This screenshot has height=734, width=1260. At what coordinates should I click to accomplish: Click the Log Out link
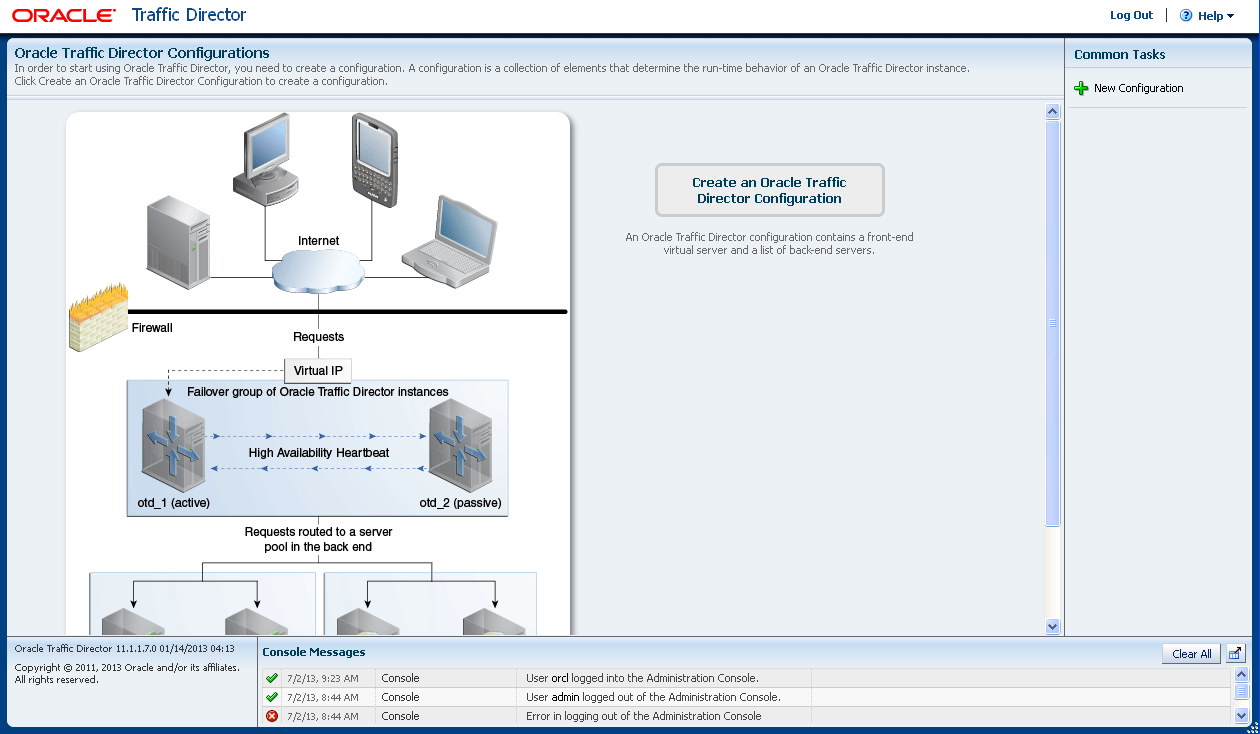(1131, 15)
